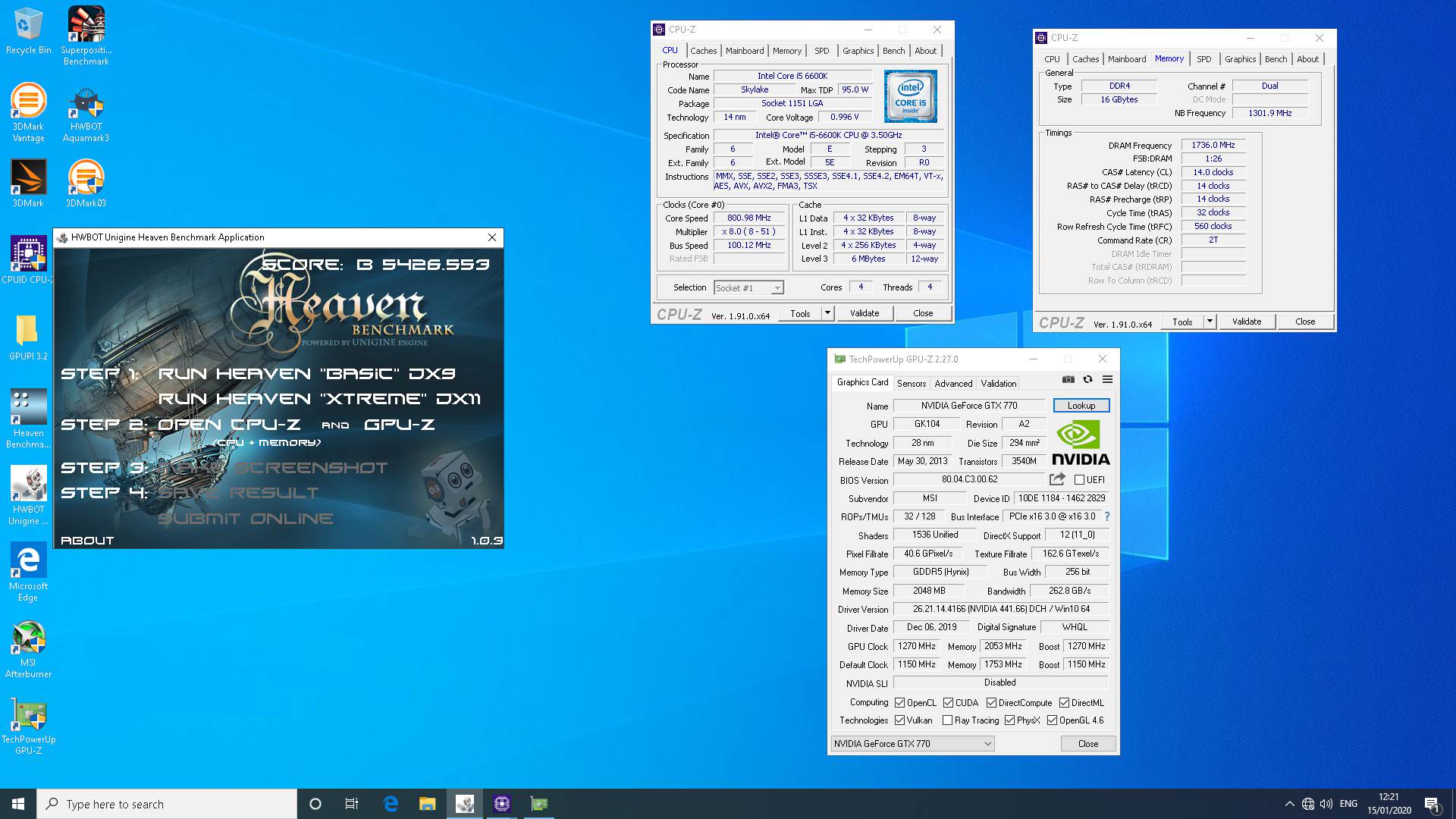Click Lookup button in GPU-Z
Screen dimensions: 1456x819
pos(1081,406)
